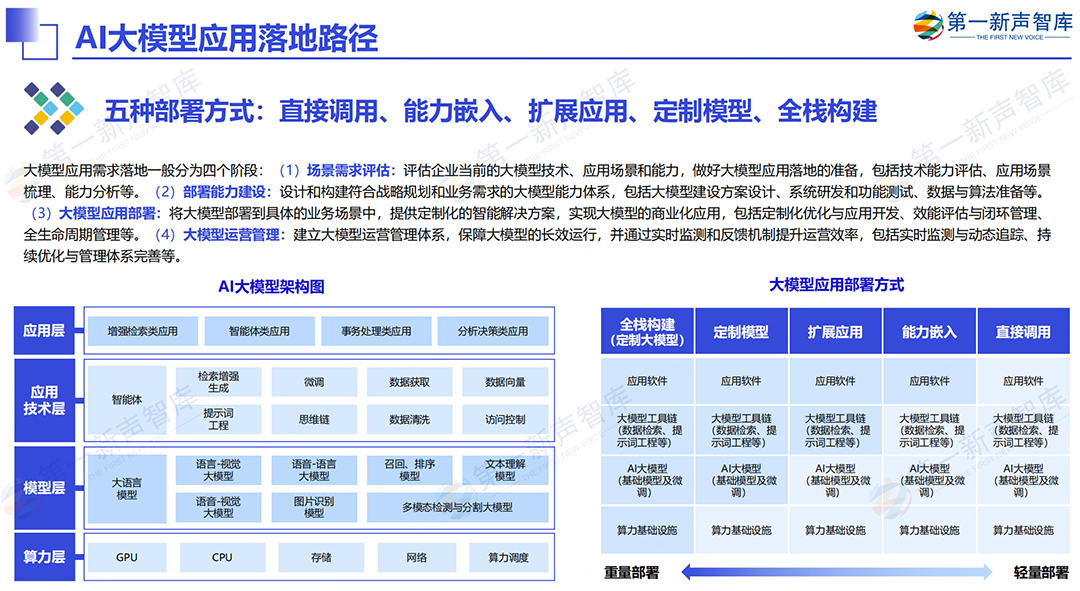1080x591 pixels.
Task: Choose the 能力嵌入 header cell
Action: click(929, 331)
